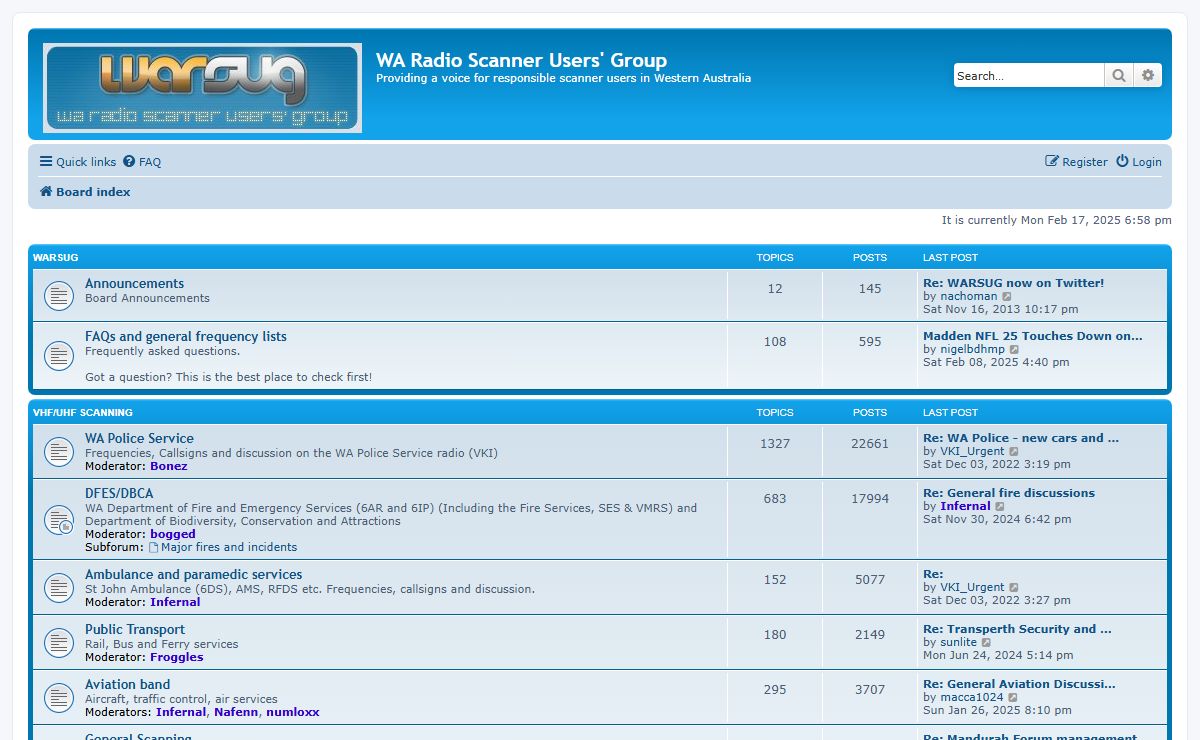
Task: Click the search magnifier button
Action: coord(1119,75)
